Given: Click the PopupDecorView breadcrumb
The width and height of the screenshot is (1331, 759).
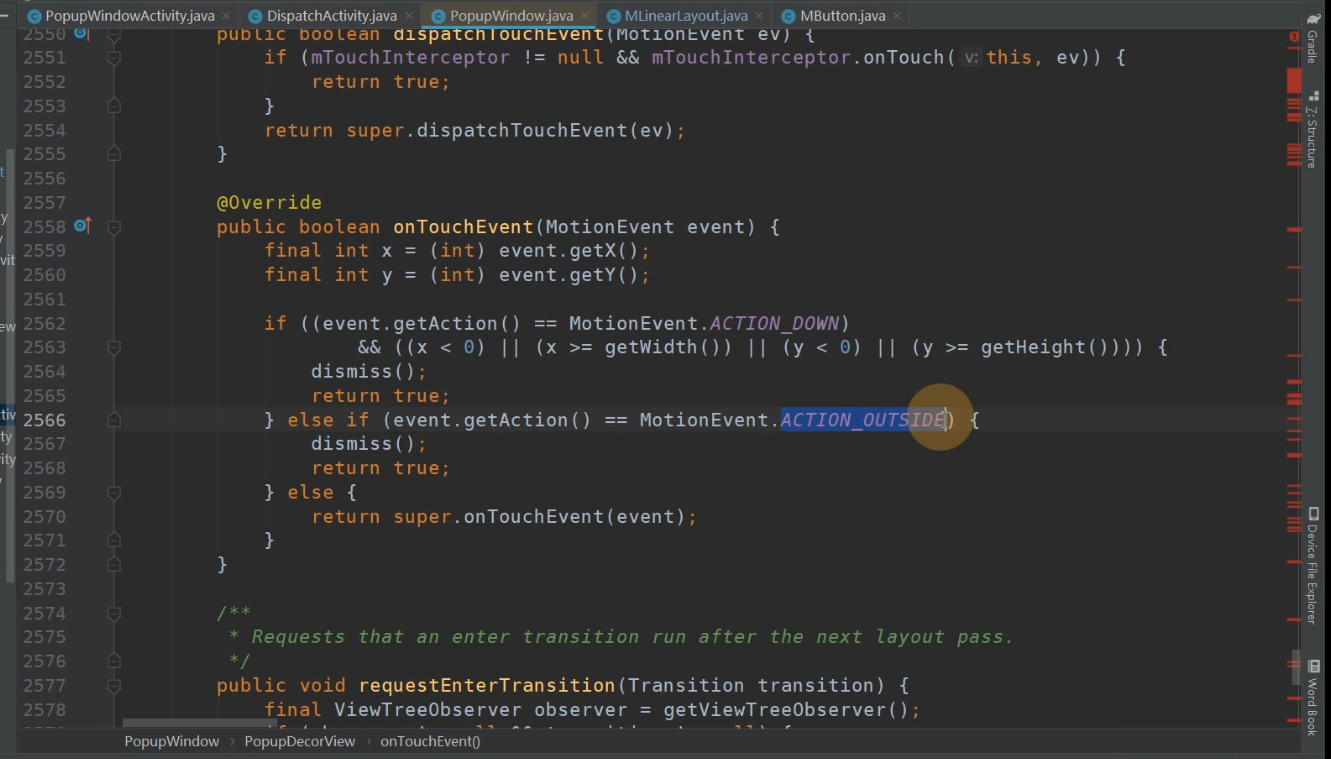Looking at the screenshot, I should (299, 741).
